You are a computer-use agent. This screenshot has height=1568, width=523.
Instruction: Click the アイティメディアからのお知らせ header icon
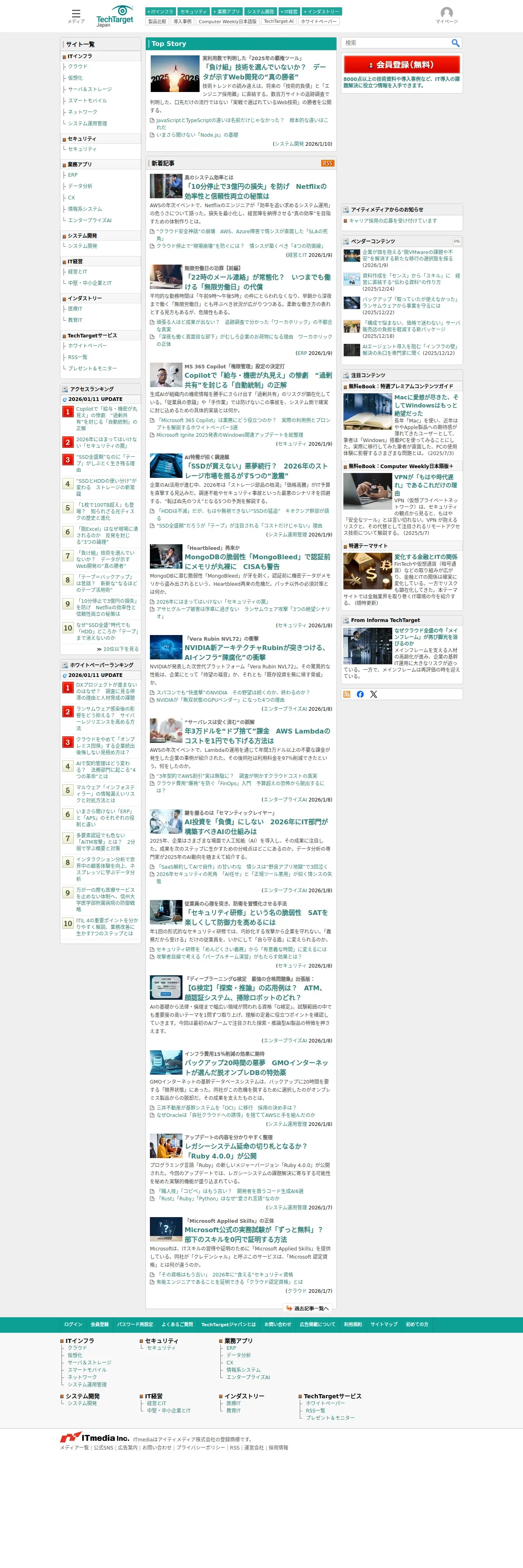tap(345, 209)
